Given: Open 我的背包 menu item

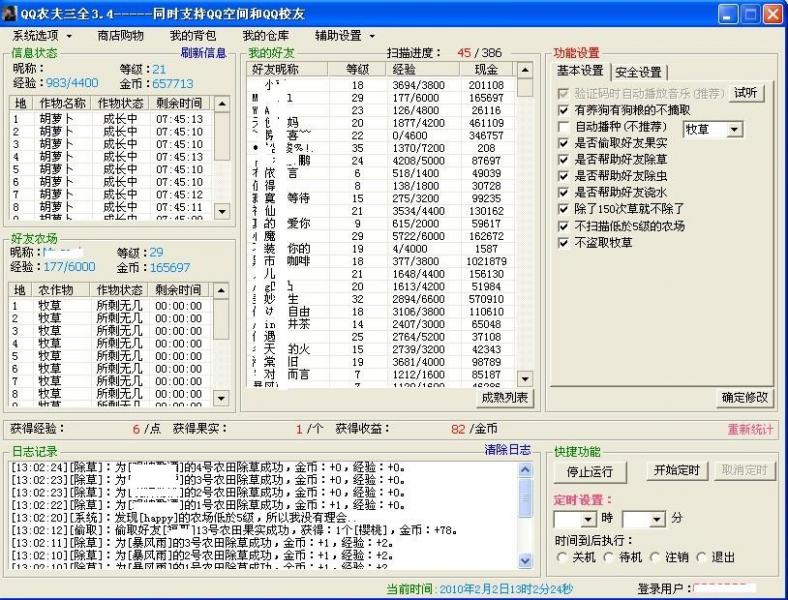Looking at the screenshot, I should pos(192,36).
